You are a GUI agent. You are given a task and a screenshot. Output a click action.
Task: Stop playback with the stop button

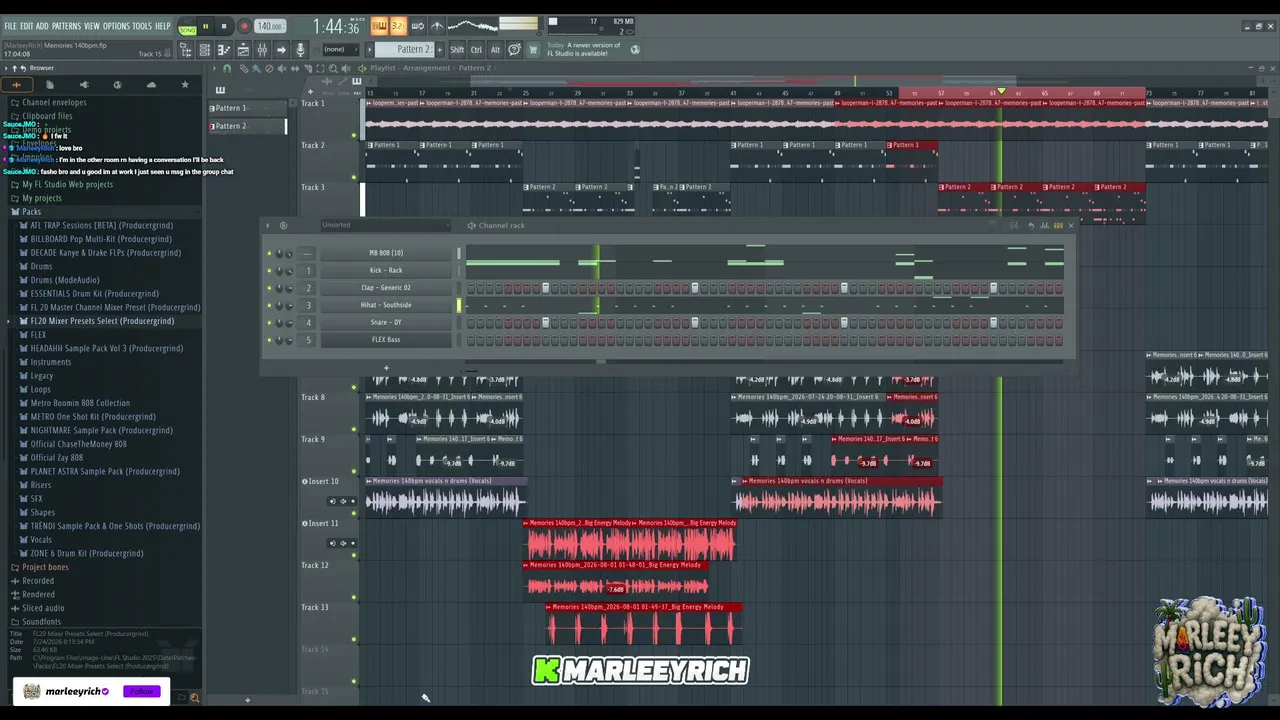[x=224, y=27]
